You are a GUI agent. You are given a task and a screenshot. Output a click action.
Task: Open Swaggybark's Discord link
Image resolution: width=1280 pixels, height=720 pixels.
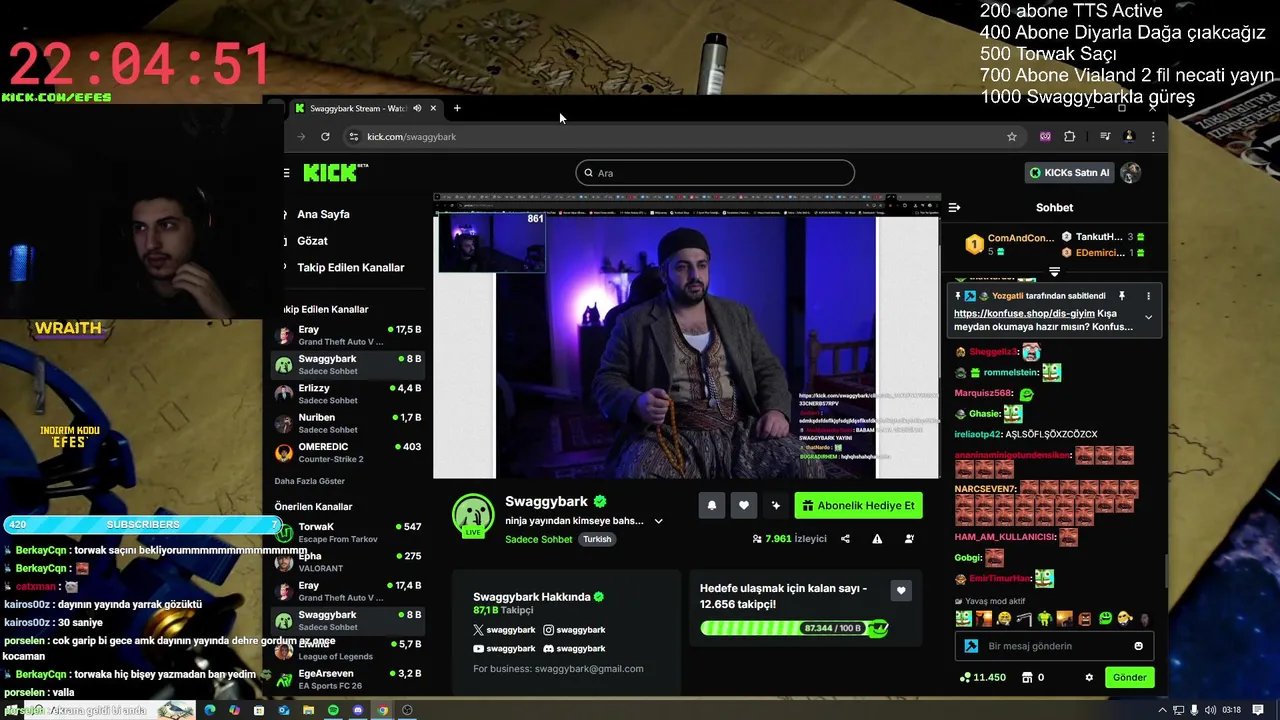(574, 648)
